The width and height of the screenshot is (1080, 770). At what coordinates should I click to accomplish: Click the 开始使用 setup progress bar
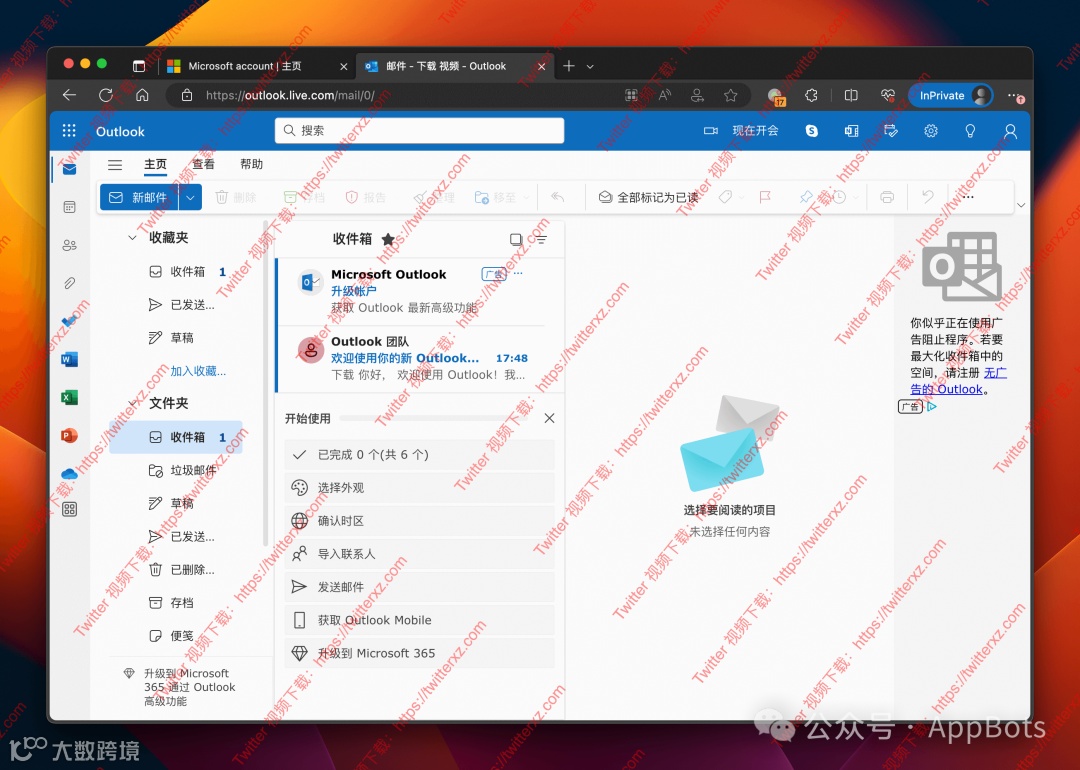(x=435, y=418)
